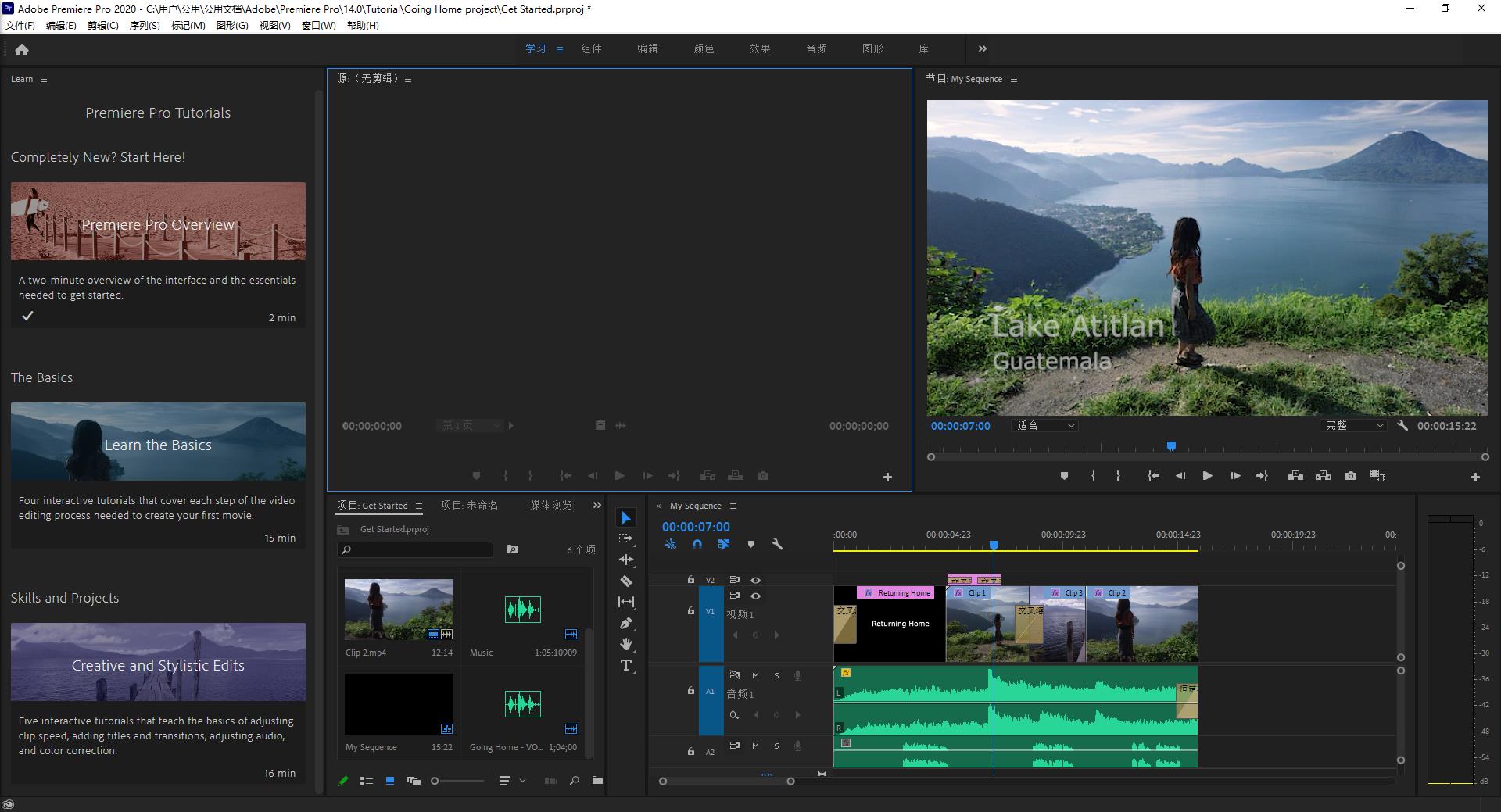
Task: Open the 完整 playback resolution dropdown
Action: pyautogui.click(x=1353, y=426)
